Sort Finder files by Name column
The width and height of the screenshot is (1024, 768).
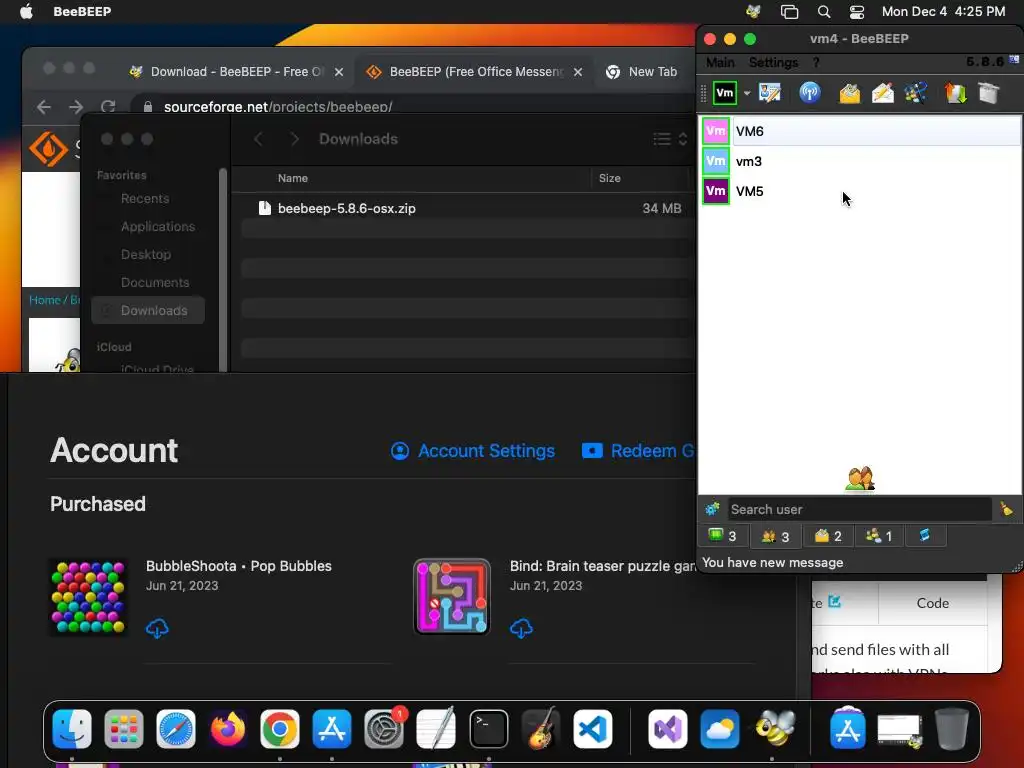tap(293, 178)
